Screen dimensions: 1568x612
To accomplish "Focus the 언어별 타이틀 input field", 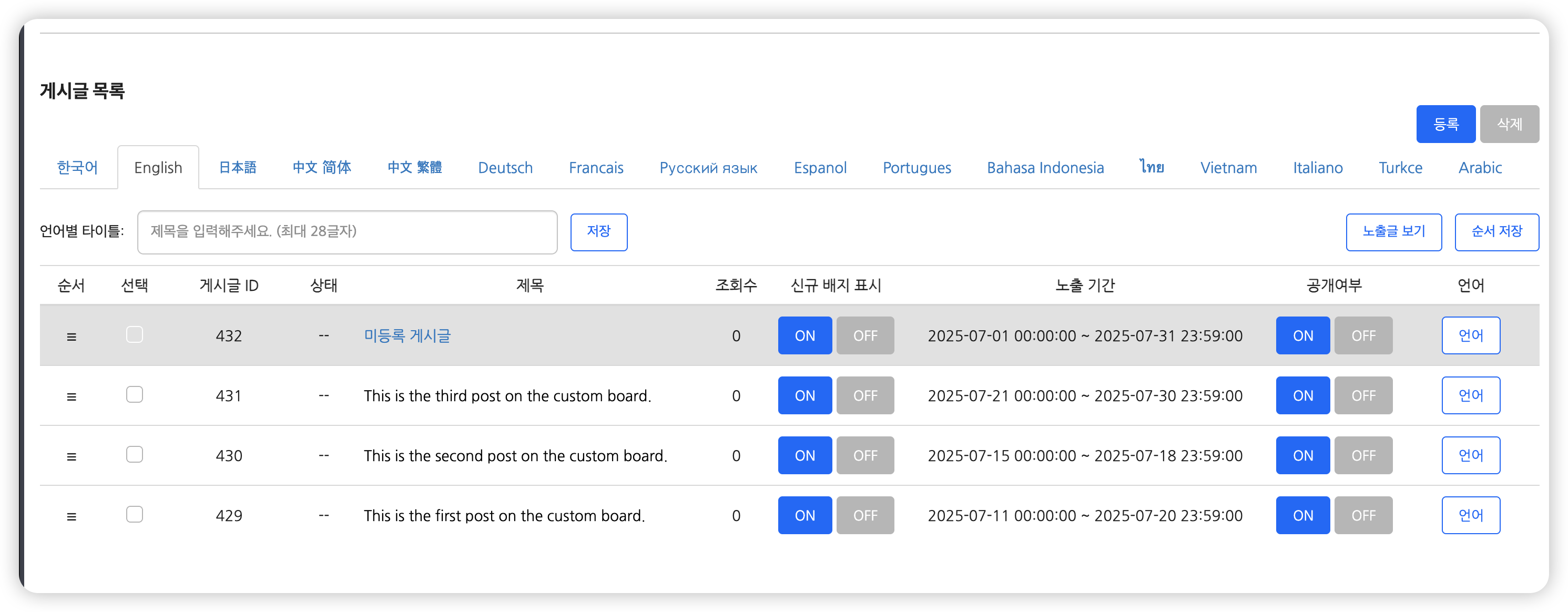I will tap(347, 232).
